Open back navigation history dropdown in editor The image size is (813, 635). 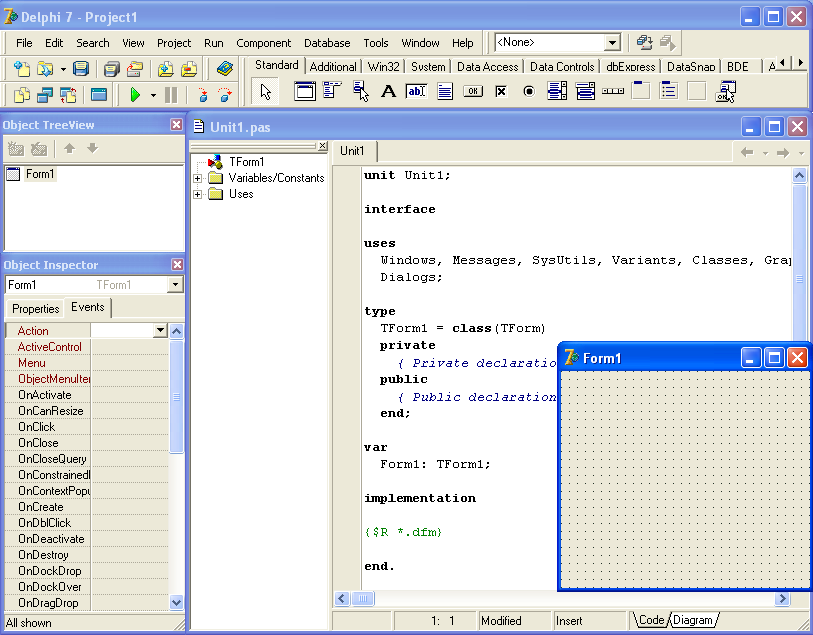pos(765,153)
